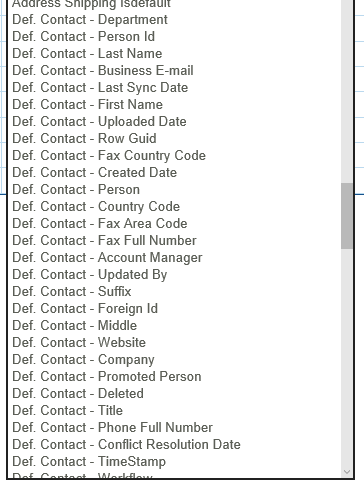Select Def. Contact - Updated By
This screenshot has width=364, height=486.
[174, 275]
